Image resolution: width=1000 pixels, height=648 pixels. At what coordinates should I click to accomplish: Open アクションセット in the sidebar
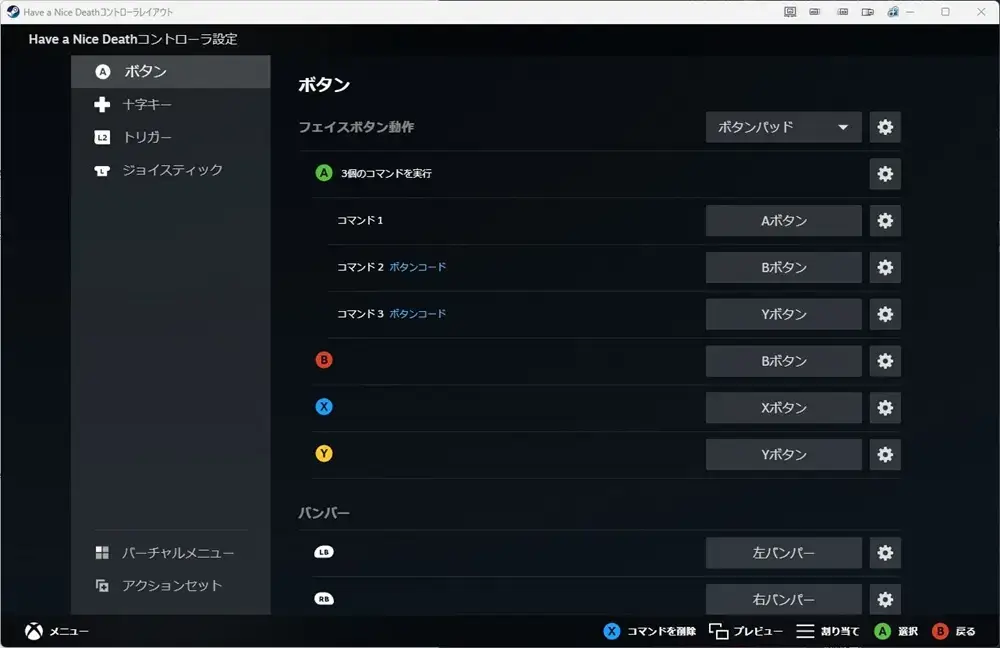pos(170,585)
